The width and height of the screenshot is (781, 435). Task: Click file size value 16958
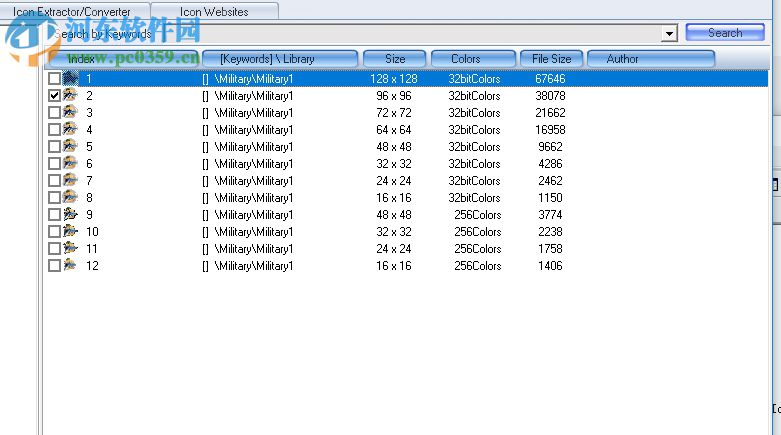[x=550, y=130]
